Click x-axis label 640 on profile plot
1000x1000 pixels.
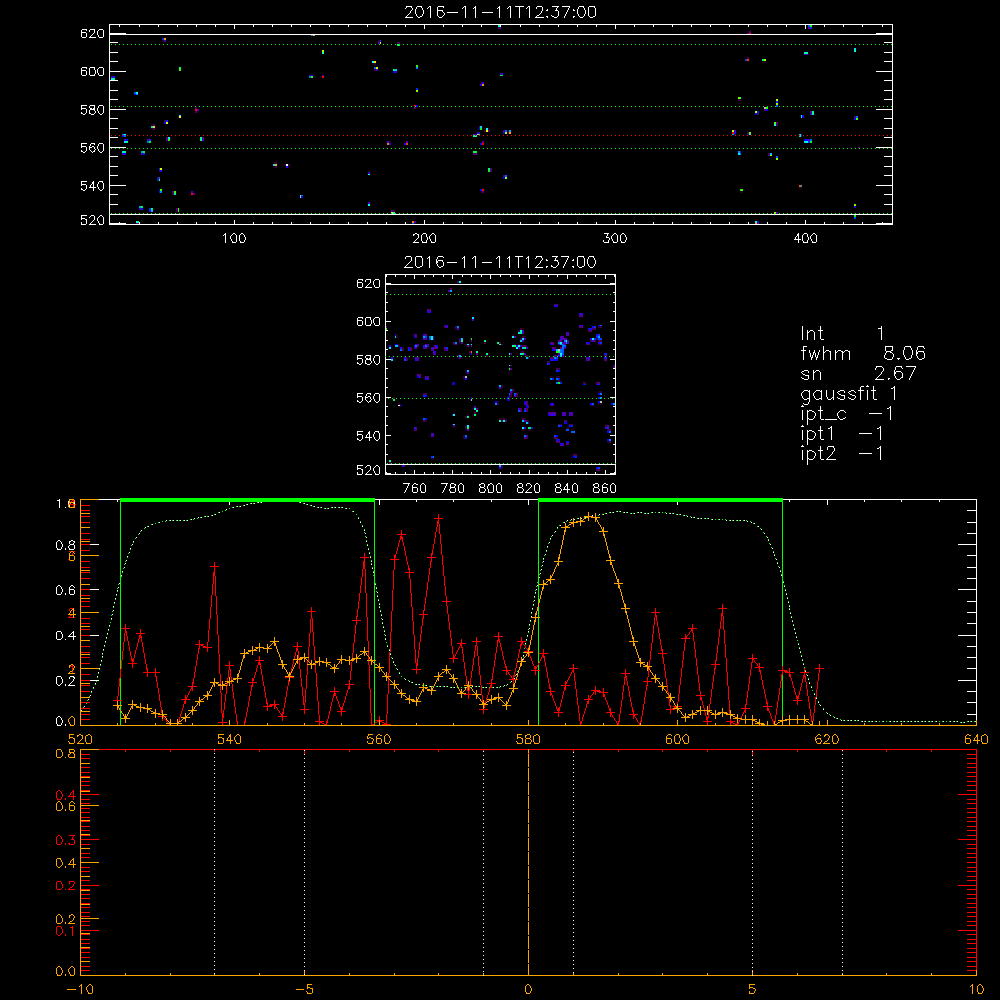tap(976, 739)
